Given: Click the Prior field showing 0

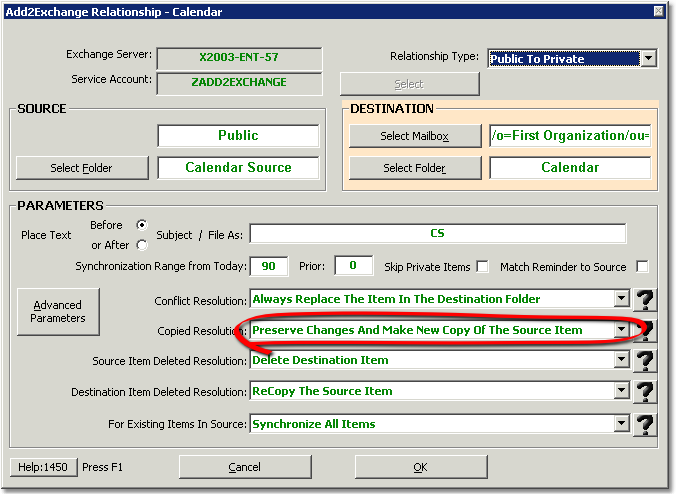Looking at the screenshot, I should point(353,265).
